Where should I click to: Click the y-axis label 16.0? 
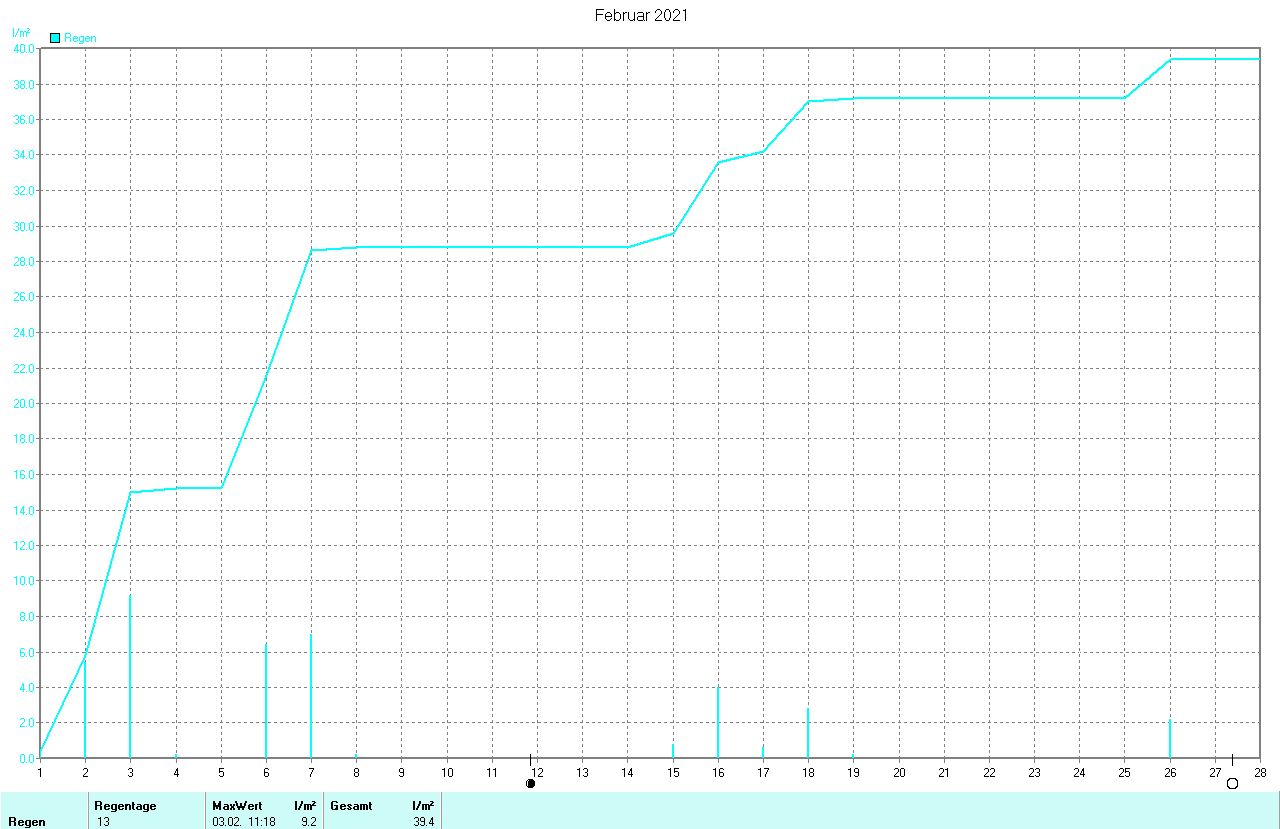pos(24,475)
